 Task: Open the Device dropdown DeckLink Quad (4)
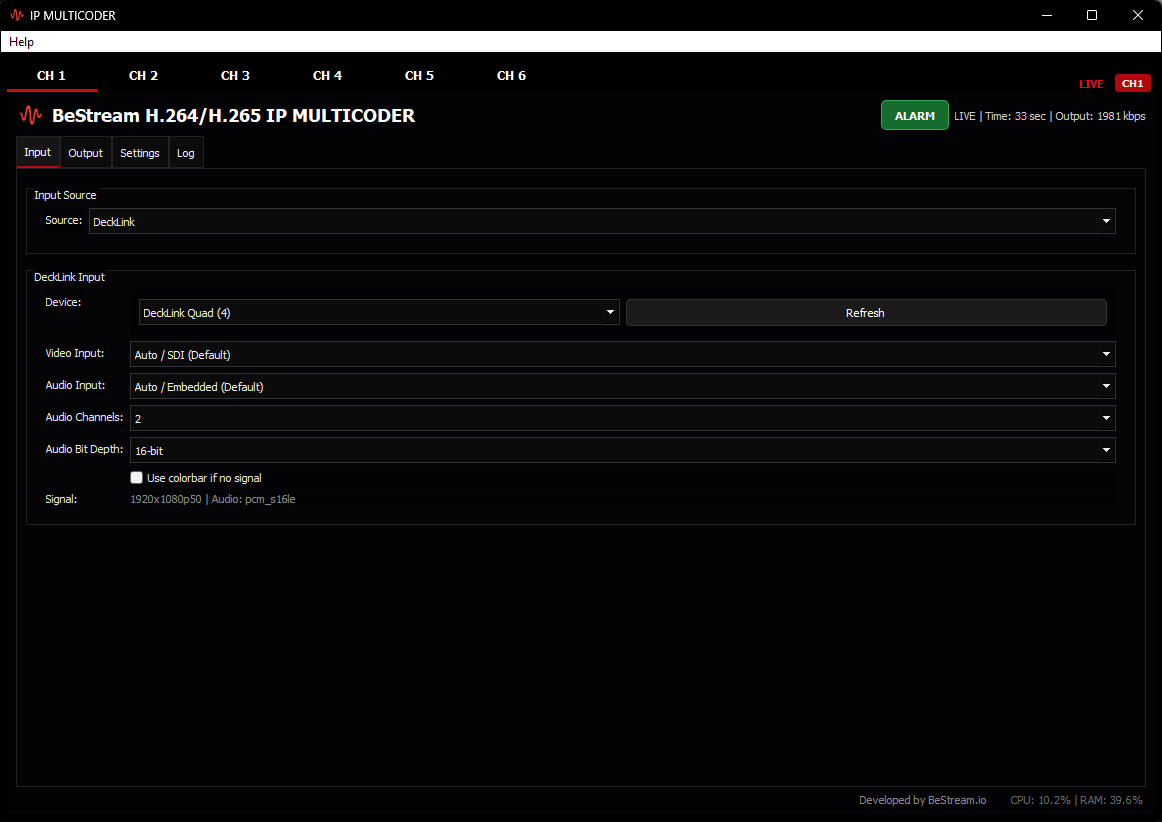click(379, 313)
